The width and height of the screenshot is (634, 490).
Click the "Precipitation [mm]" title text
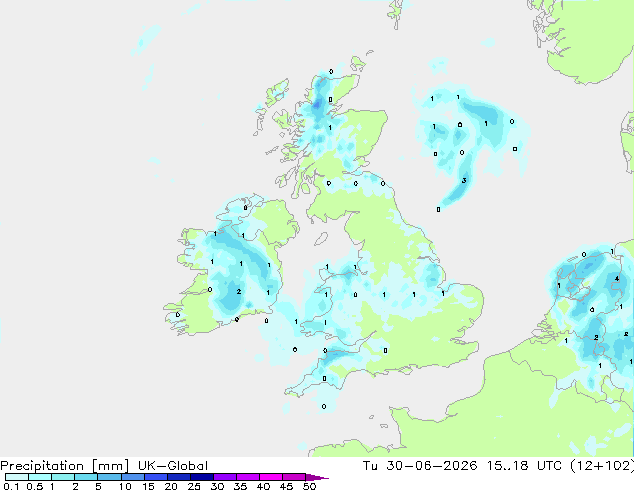point(64,466)
